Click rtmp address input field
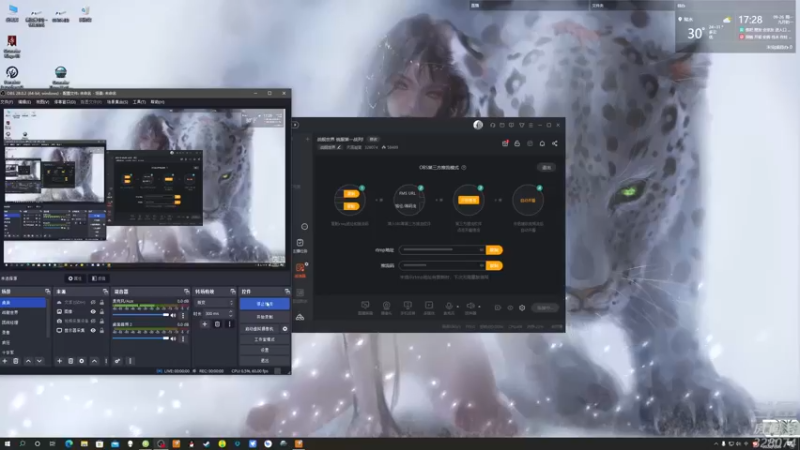Screen dimensions: 800x450 (442, 250)
